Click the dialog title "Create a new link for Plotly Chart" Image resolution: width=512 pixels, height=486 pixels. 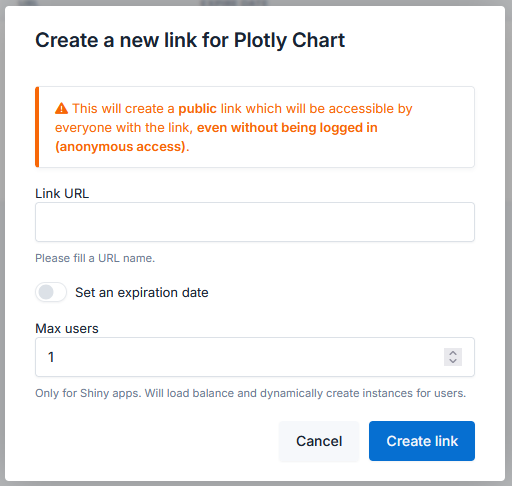click(x=190, y=40)
